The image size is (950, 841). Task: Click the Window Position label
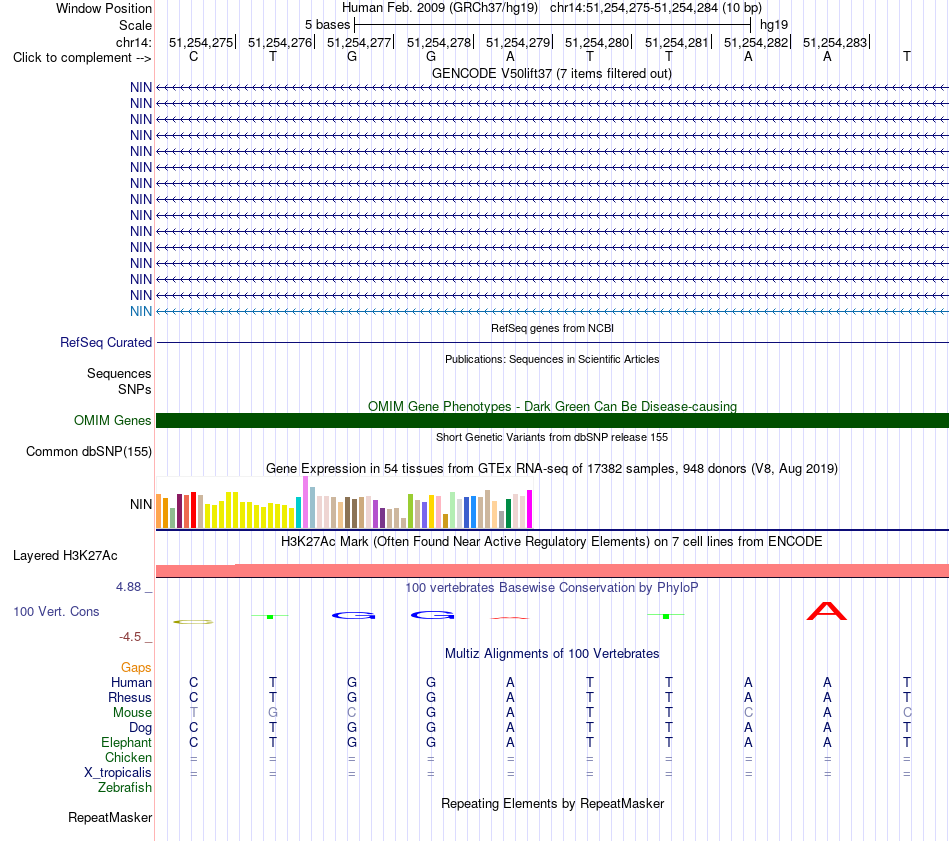point(104,8)
